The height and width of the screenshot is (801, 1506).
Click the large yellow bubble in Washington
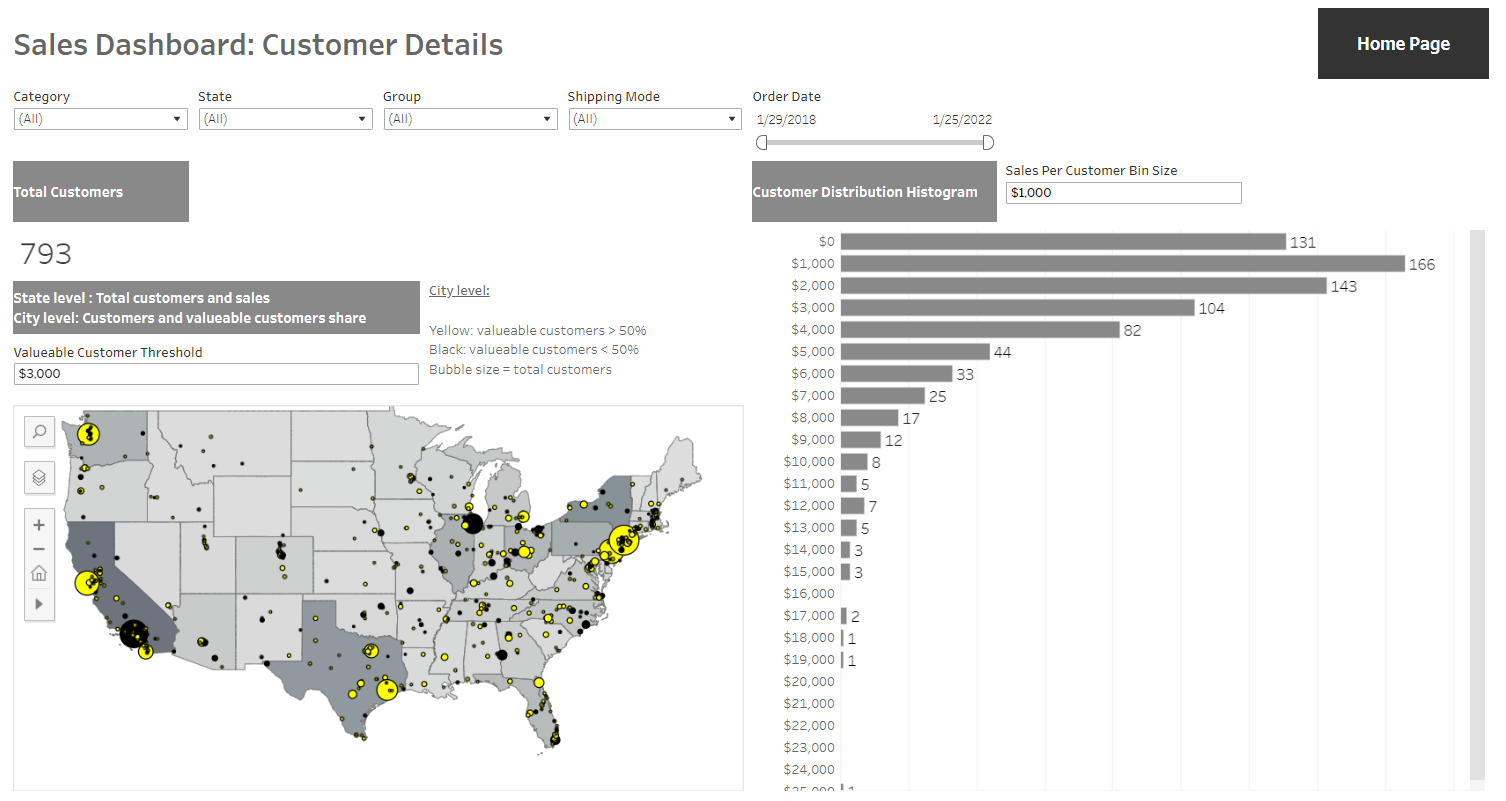[x=90, y=434]
